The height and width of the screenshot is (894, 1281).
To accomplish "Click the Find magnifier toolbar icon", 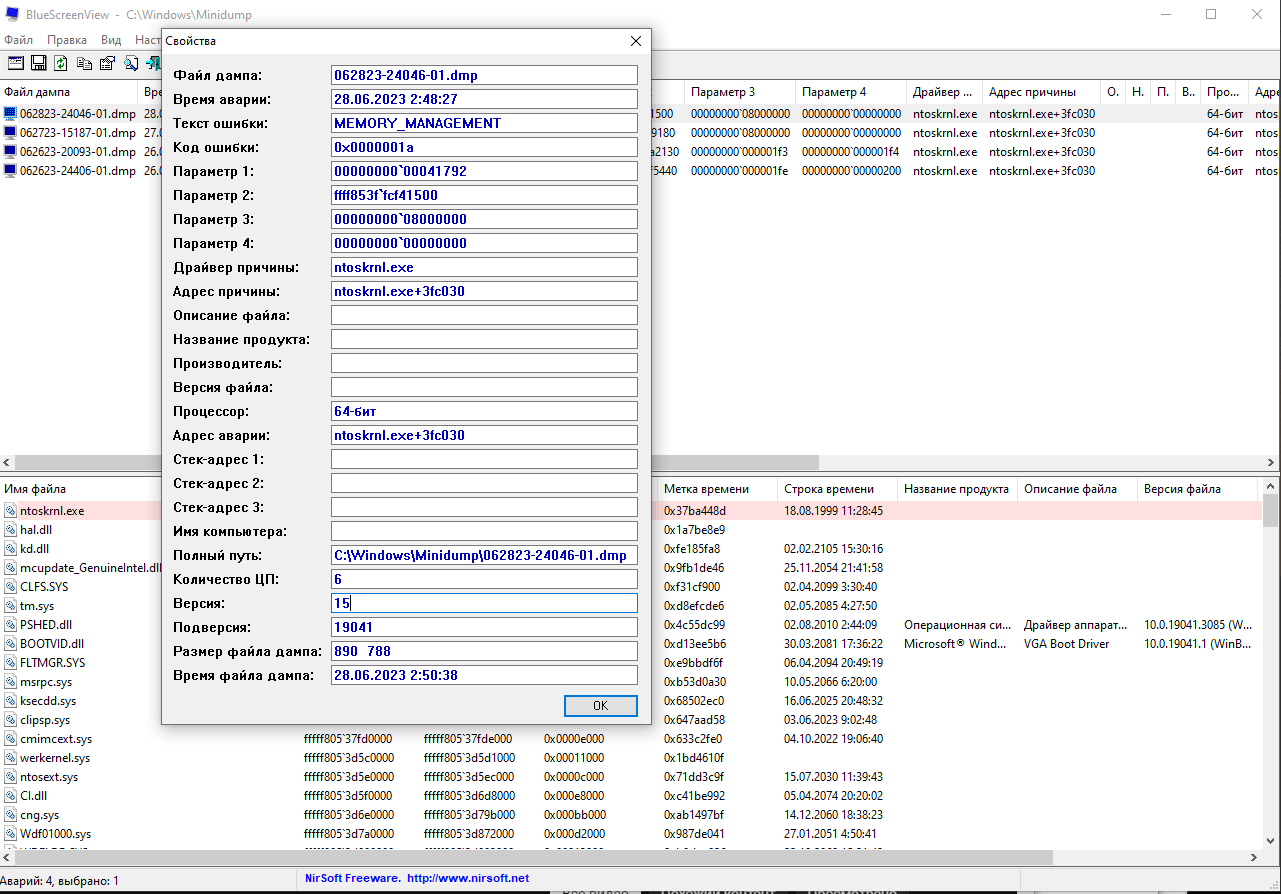I will [131, 64].
